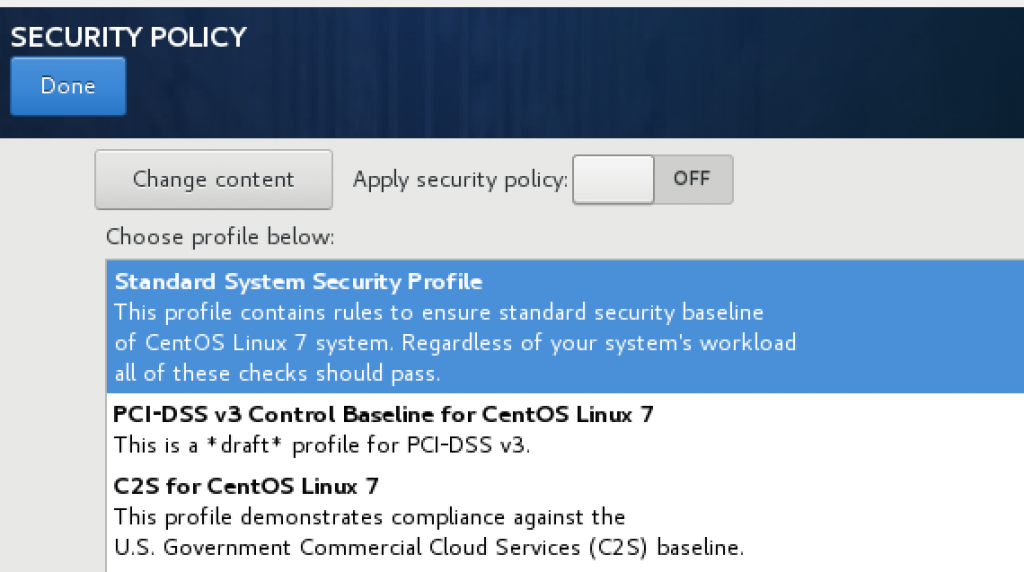Select PCI-DSS v3 Control Baseline profile
1024x572 pixels.
point(565,429)
